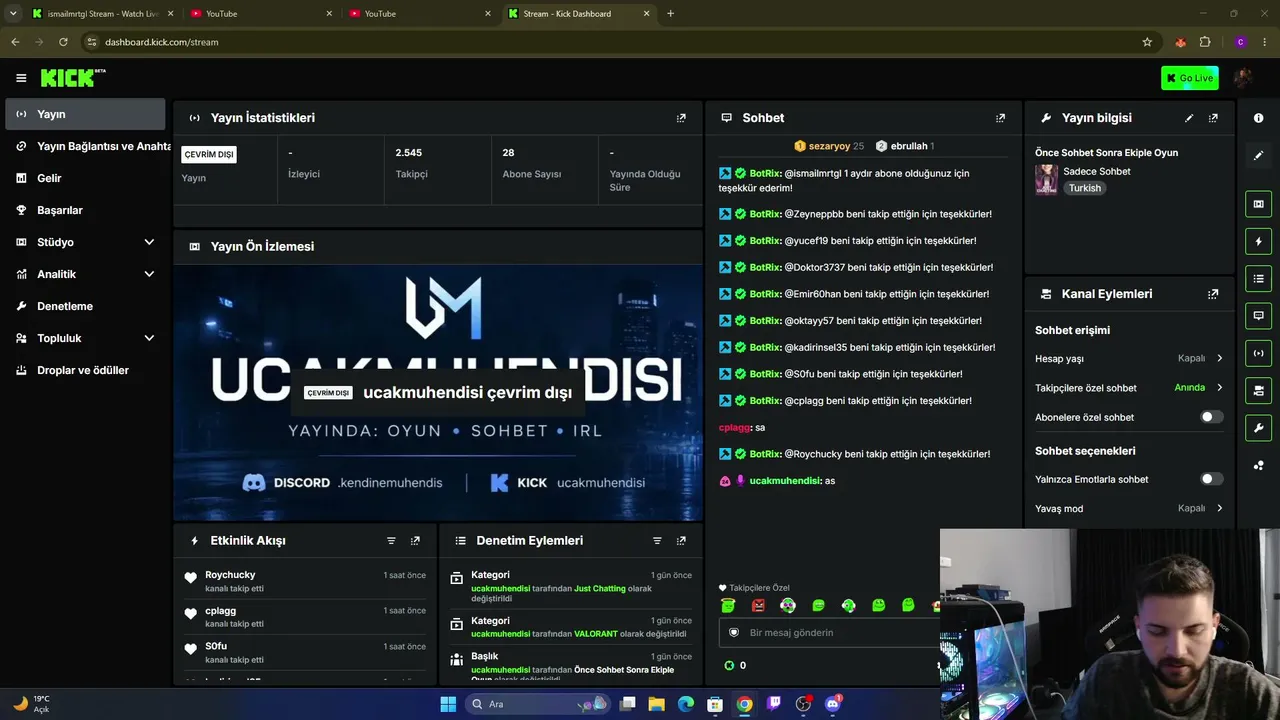This screenshot has width=1280, height=720.
Task: Open the hamburger menu beside the Kick logo
Action: (x=21, y=78)
